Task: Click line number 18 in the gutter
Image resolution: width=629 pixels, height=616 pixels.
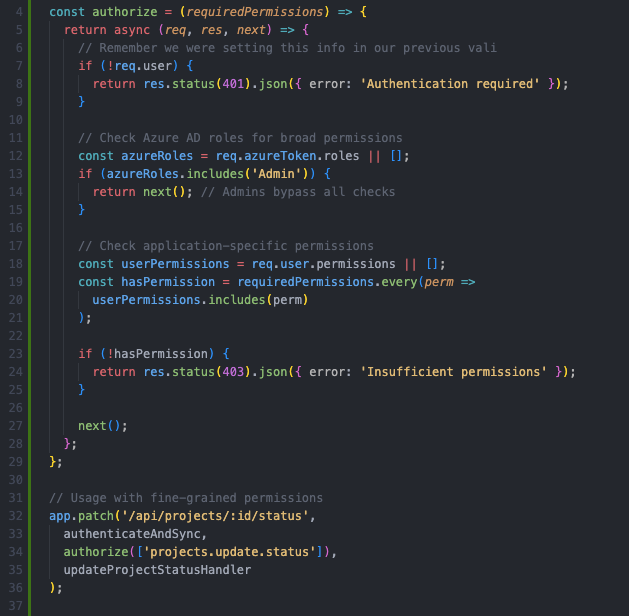Action: 15,263
